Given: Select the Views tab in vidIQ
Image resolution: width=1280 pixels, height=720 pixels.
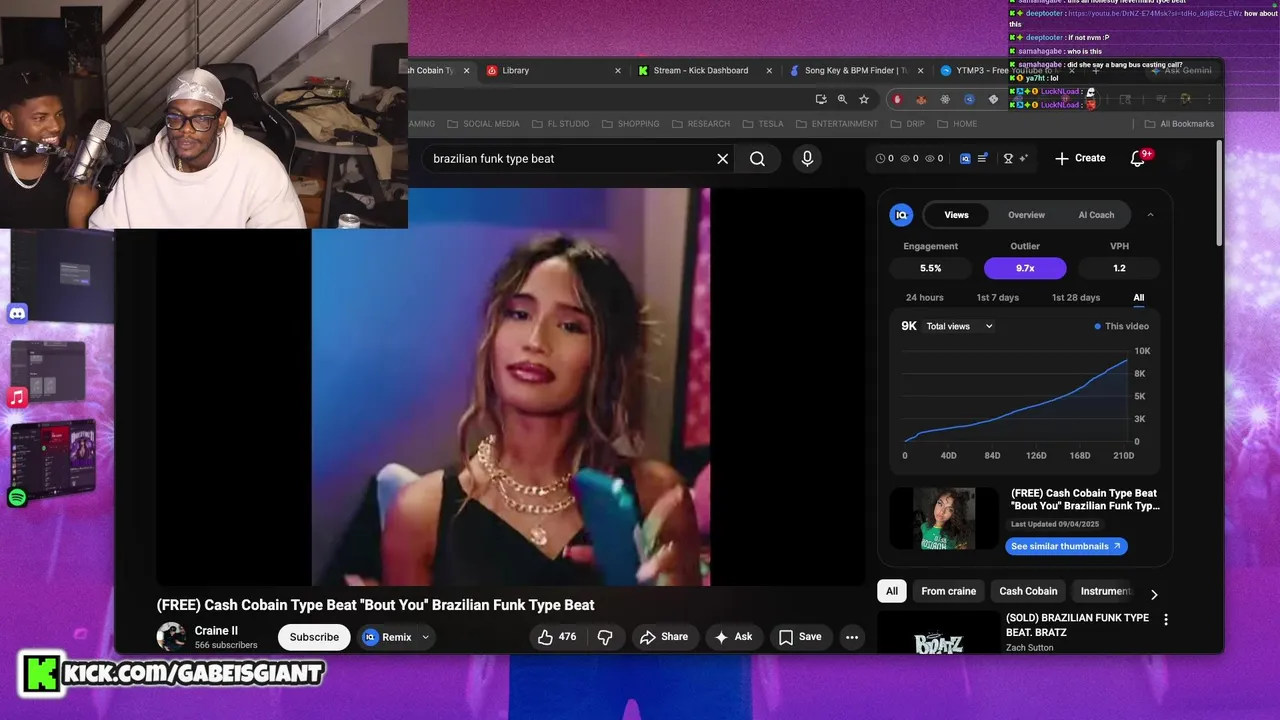Looking at the screenshot, I should [x=956, y=215].
